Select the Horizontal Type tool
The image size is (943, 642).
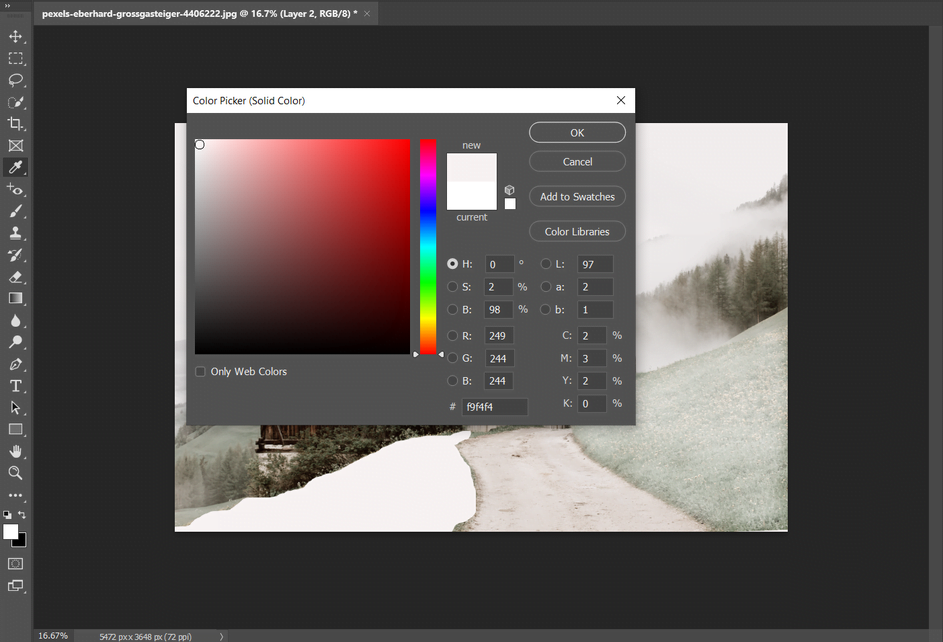click(15, 385)
